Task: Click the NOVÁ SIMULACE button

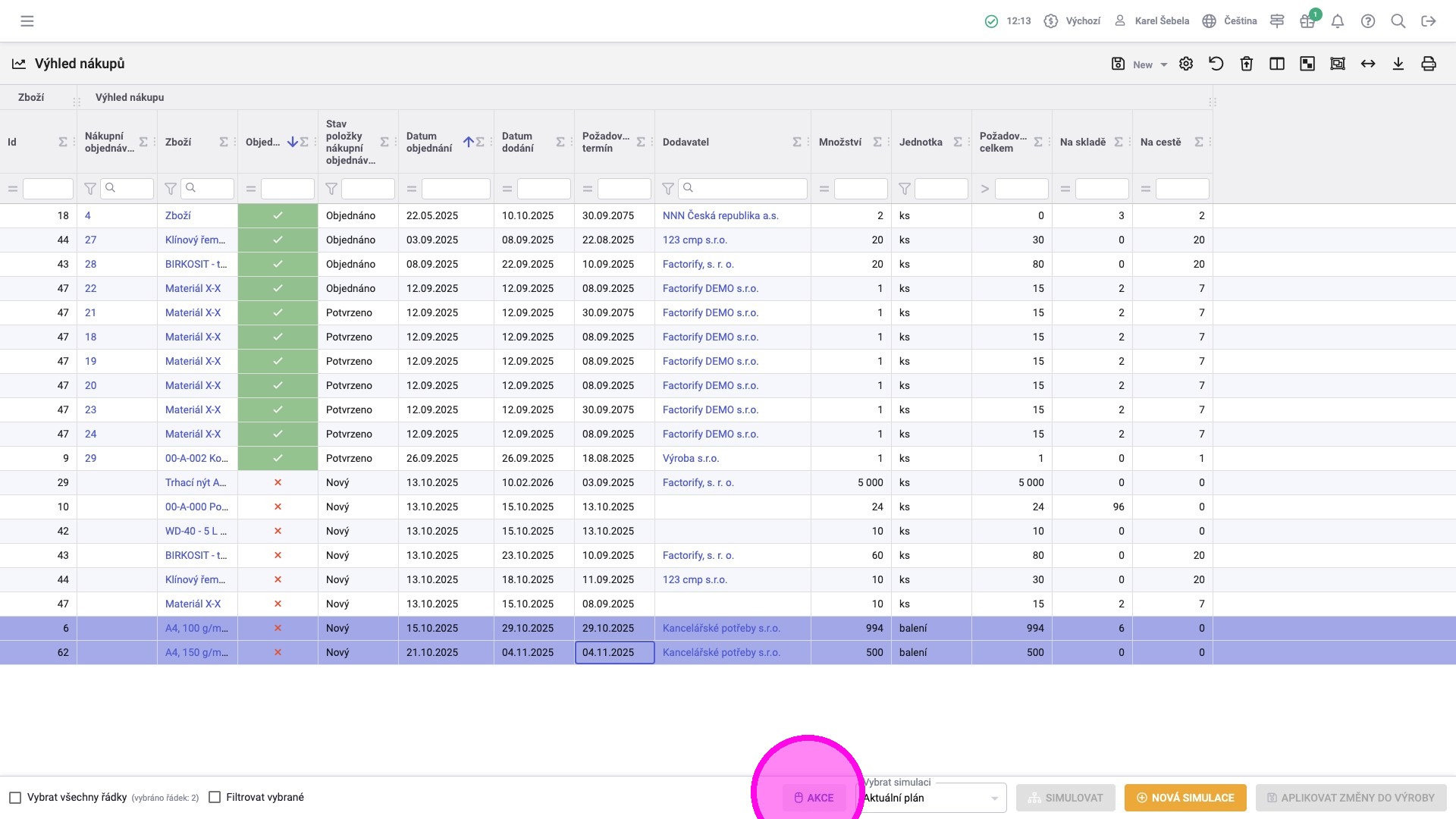Action: pyautogui.click(x=1185, y=798)
